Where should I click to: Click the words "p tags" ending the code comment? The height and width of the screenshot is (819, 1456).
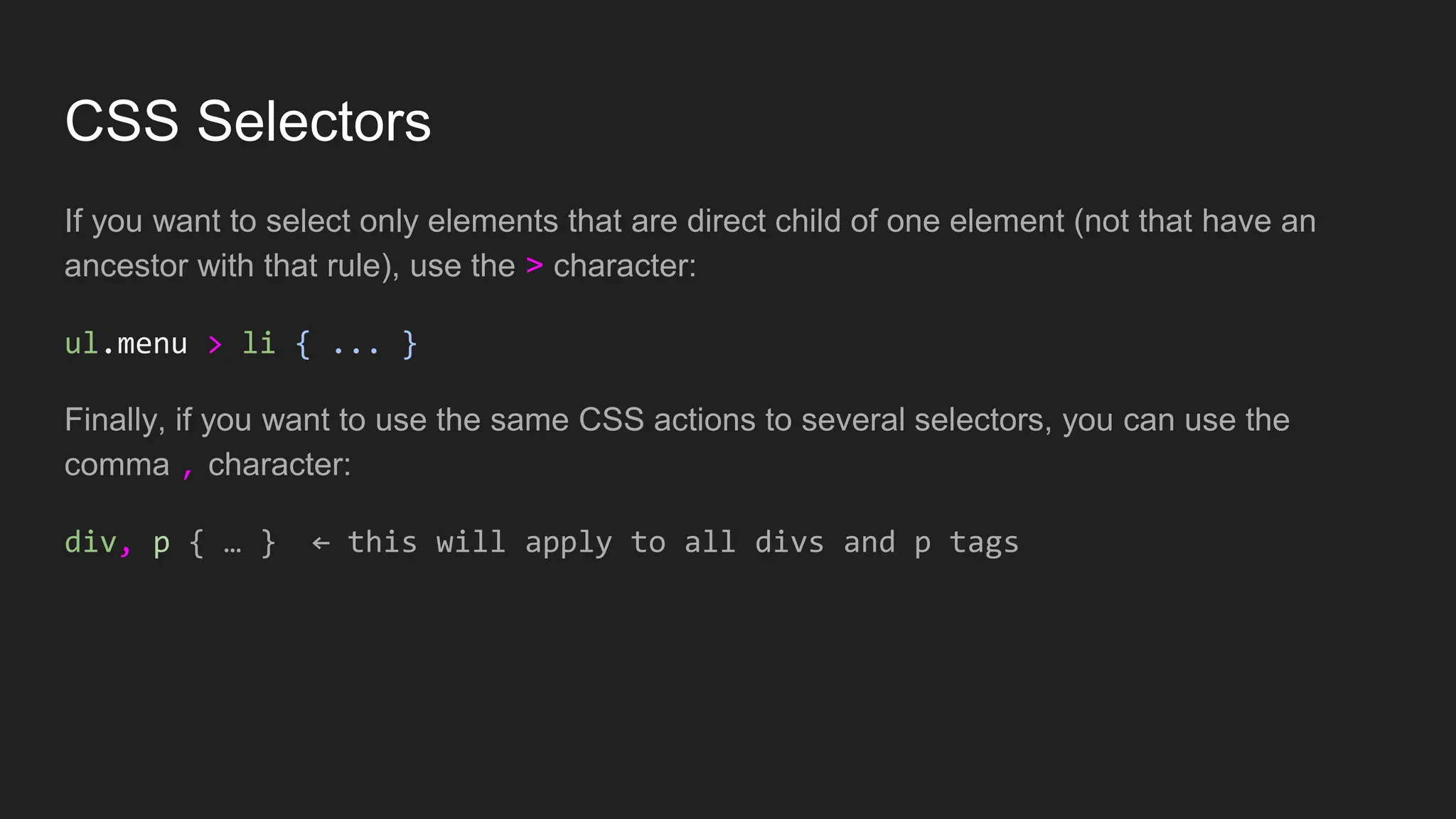(966, 544)
